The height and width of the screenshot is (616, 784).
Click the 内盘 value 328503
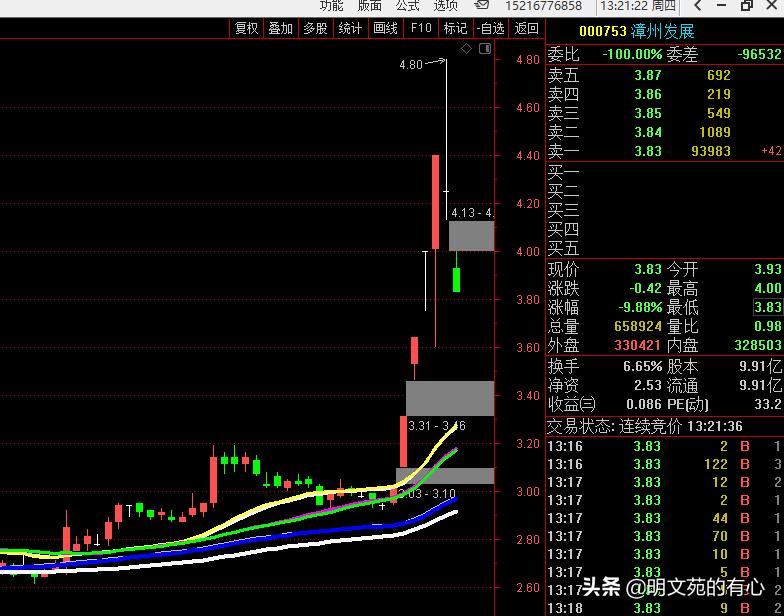[x=758, y=345]
